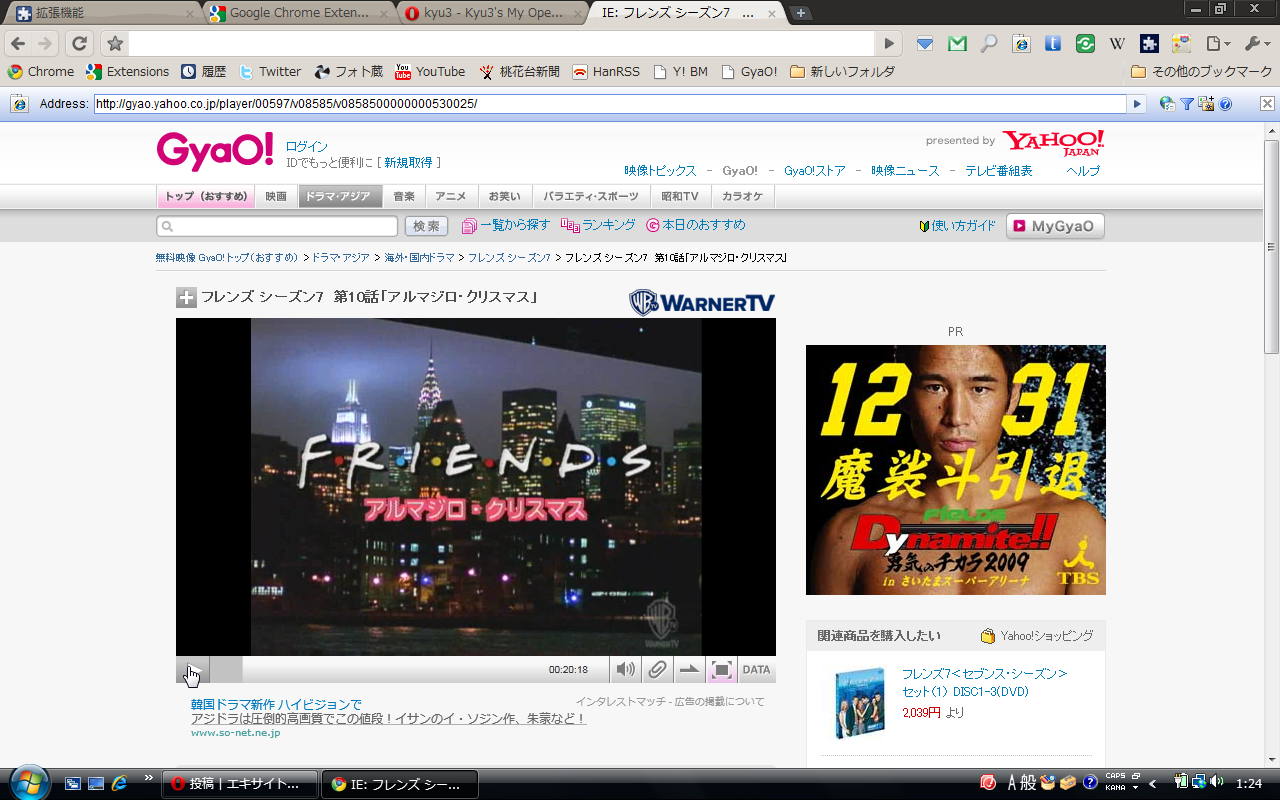Mute the video with the speaker icon
The image size is (1280, 800).
point(626,670)
